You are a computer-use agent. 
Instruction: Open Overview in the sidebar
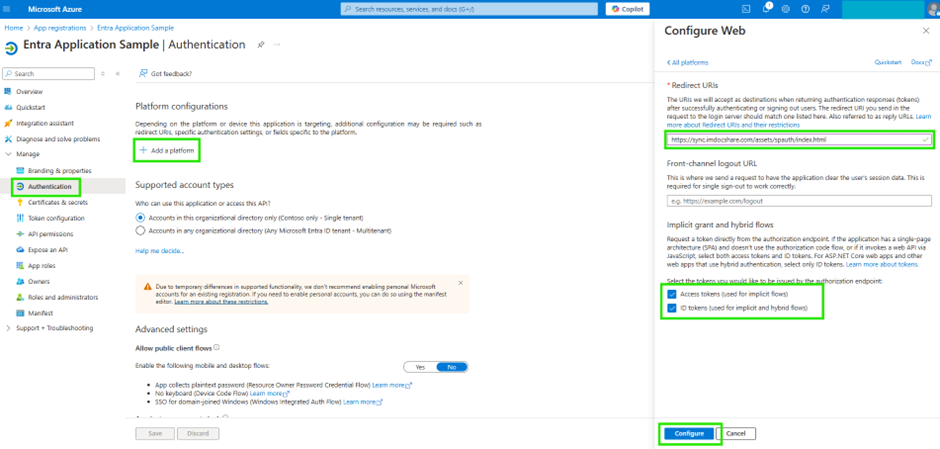[29, 92]
